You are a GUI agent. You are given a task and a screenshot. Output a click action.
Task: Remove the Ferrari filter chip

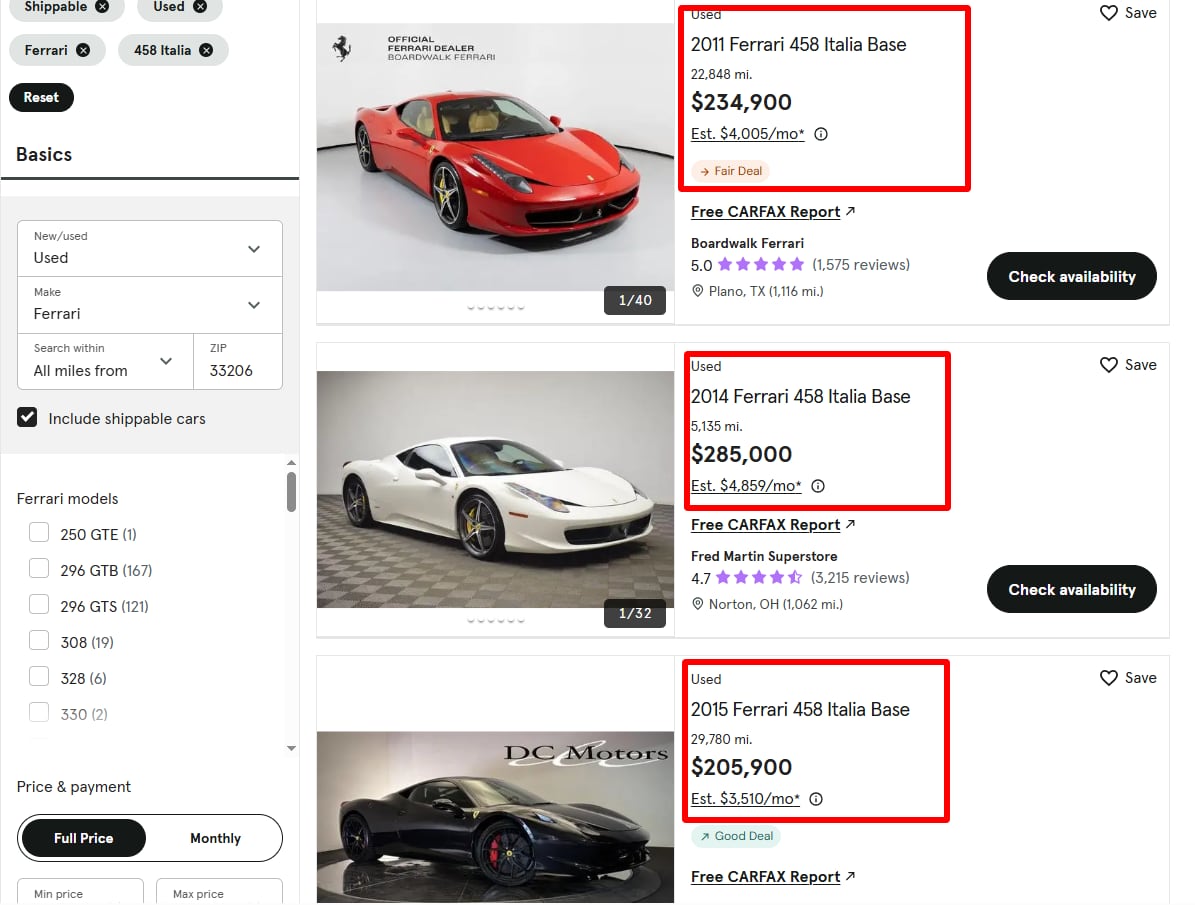[83, 50]
